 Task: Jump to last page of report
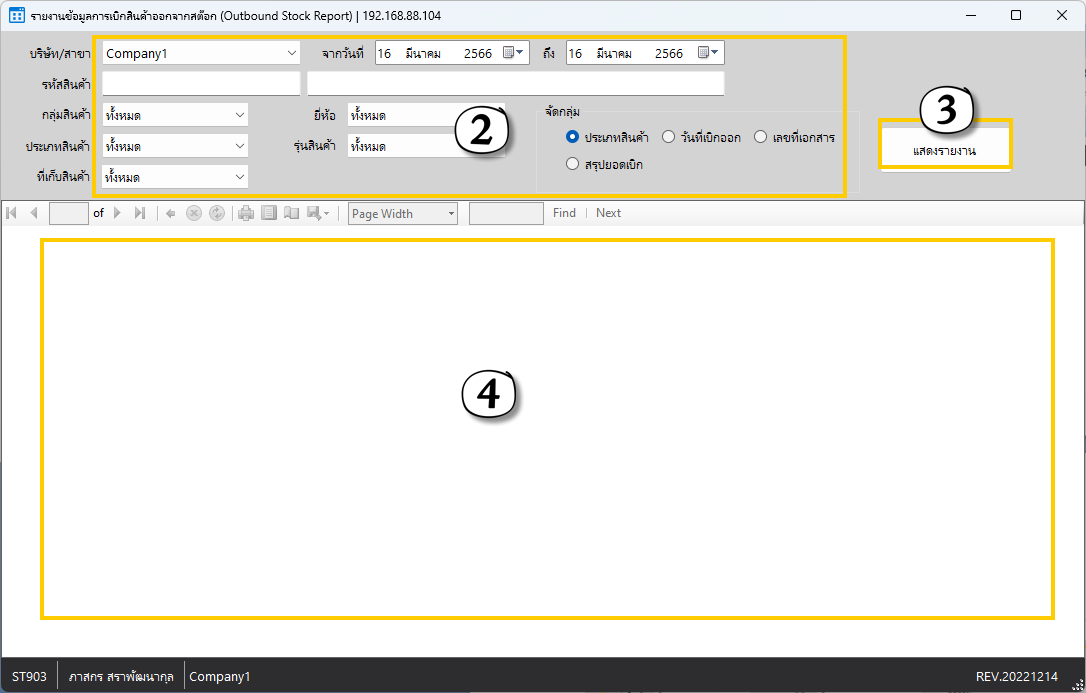coord(139,213)
